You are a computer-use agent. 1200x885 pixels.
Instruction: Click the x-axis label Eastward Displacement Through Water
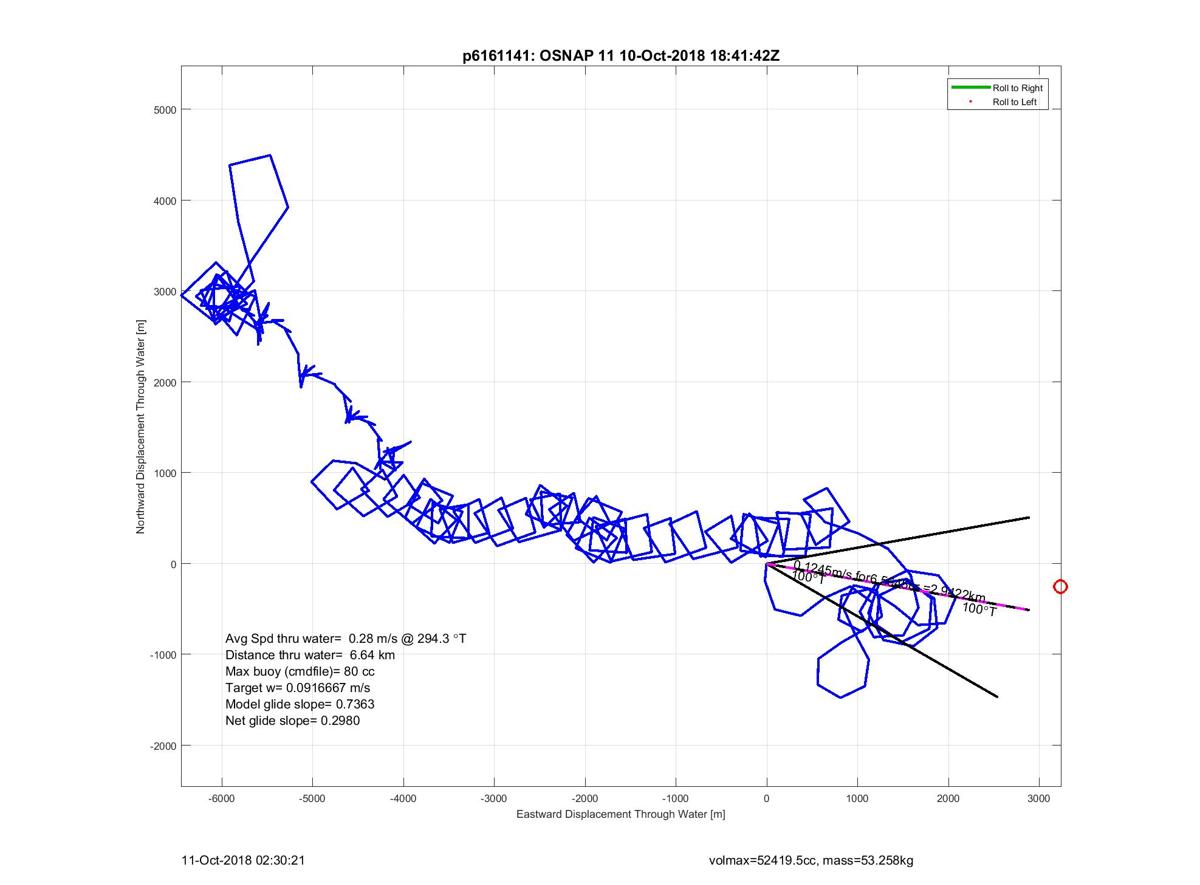621,815
